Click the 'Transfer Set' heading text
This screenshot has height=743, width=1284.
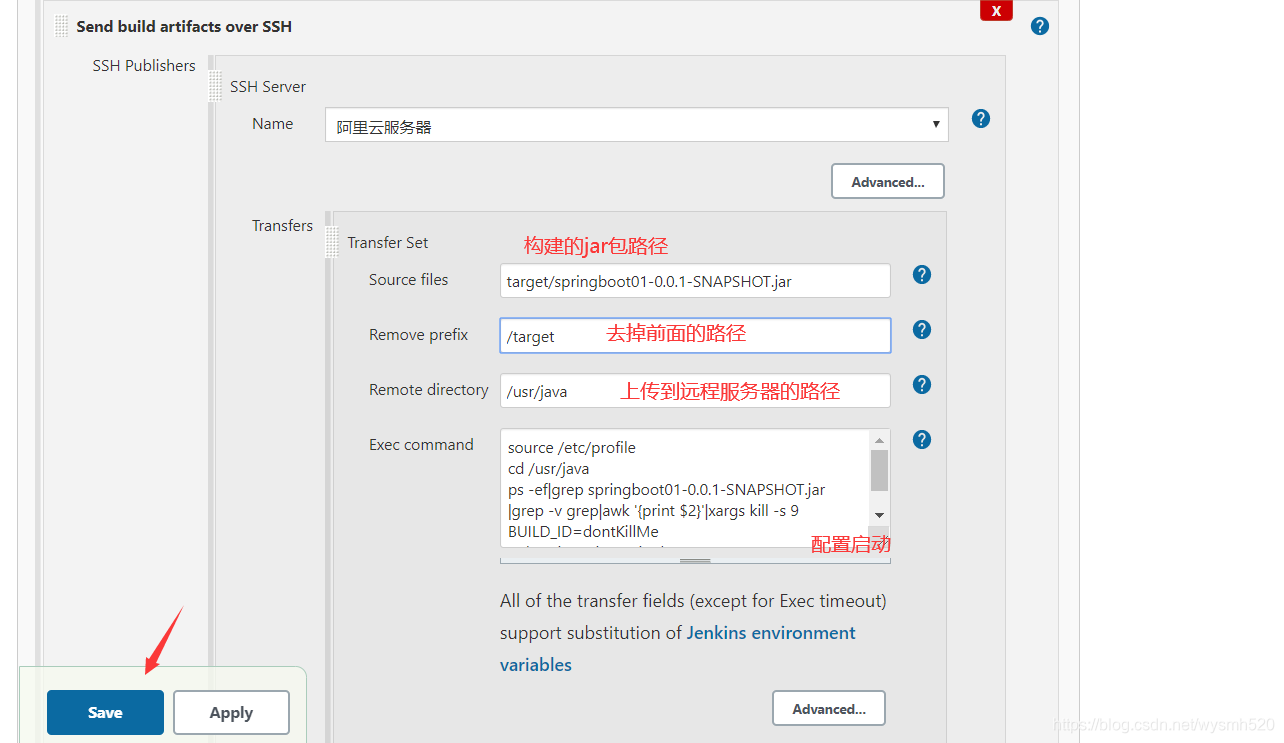tap(388, 243)
